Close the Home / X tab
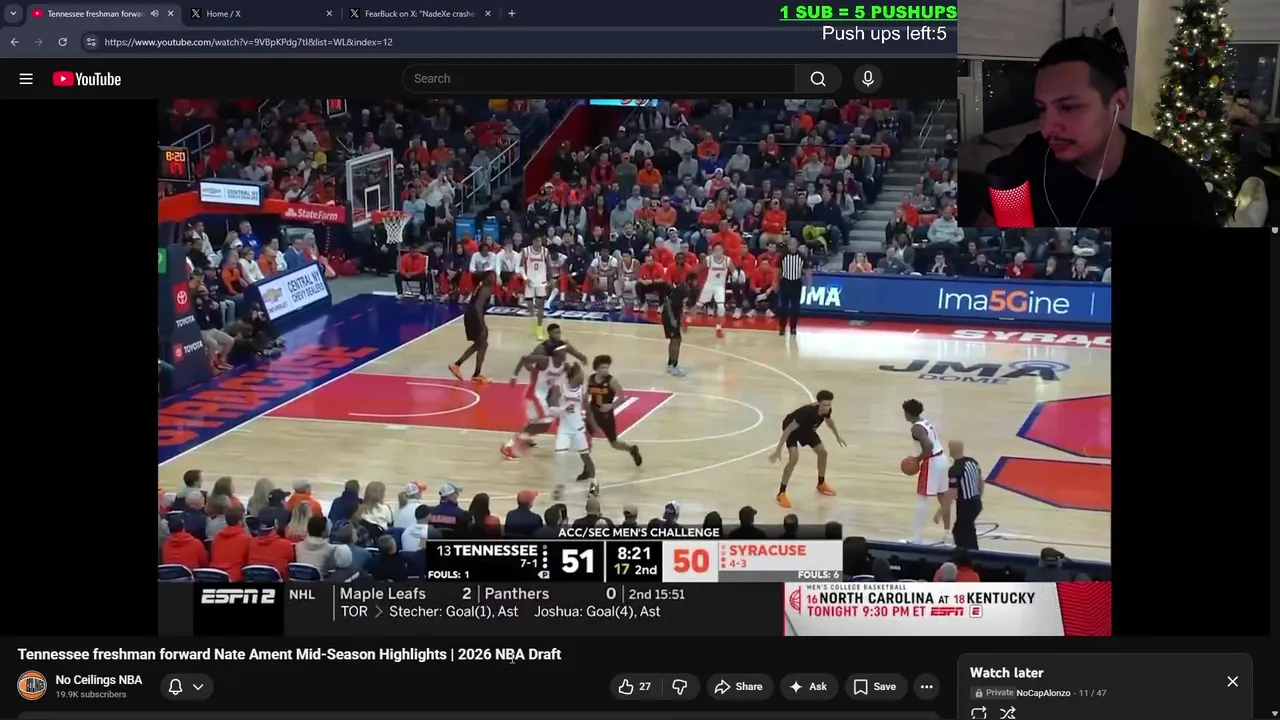Viewport: 1280px width, 720px height. click(329, 14)
